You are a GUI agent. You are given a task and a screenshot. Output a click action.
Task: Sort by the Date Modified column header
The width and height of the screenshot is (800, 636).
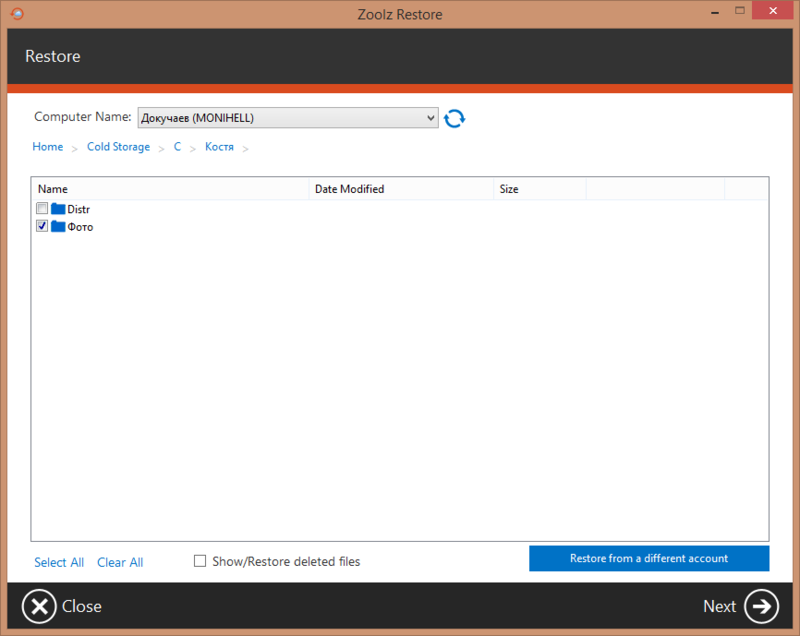[x=401, y=189]
